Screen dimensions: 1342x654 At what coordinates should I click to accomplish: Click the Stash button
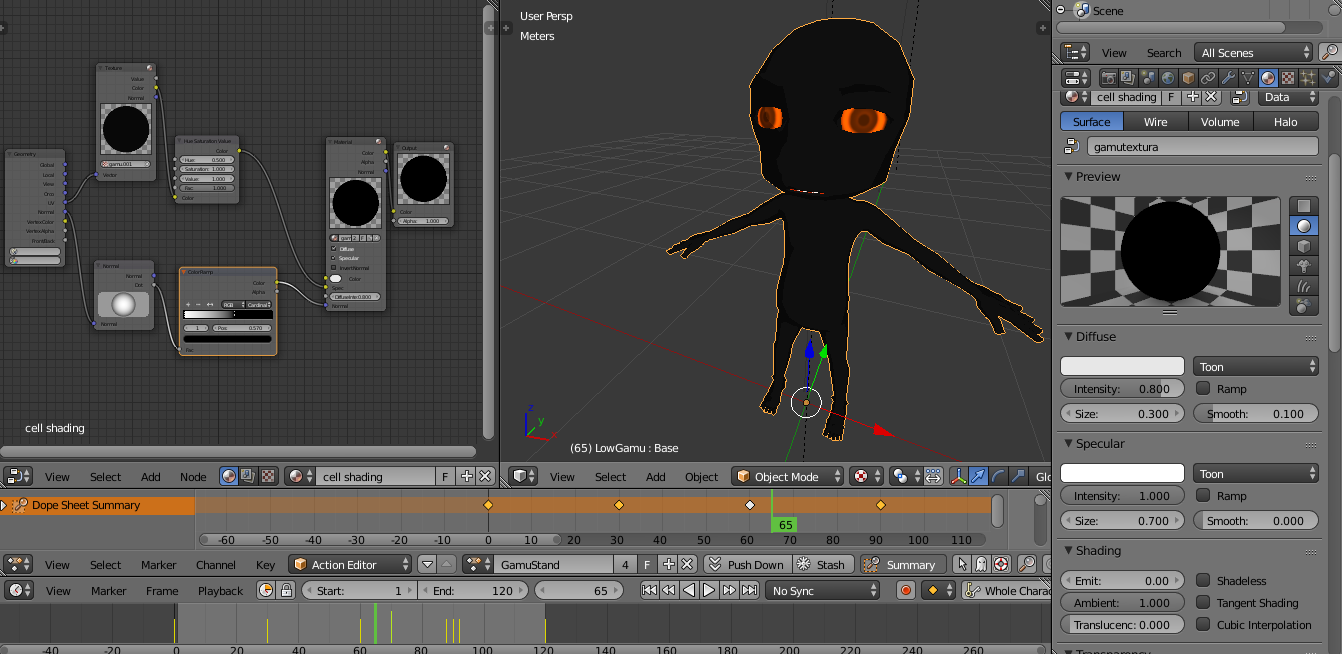[x=821, y=565]
